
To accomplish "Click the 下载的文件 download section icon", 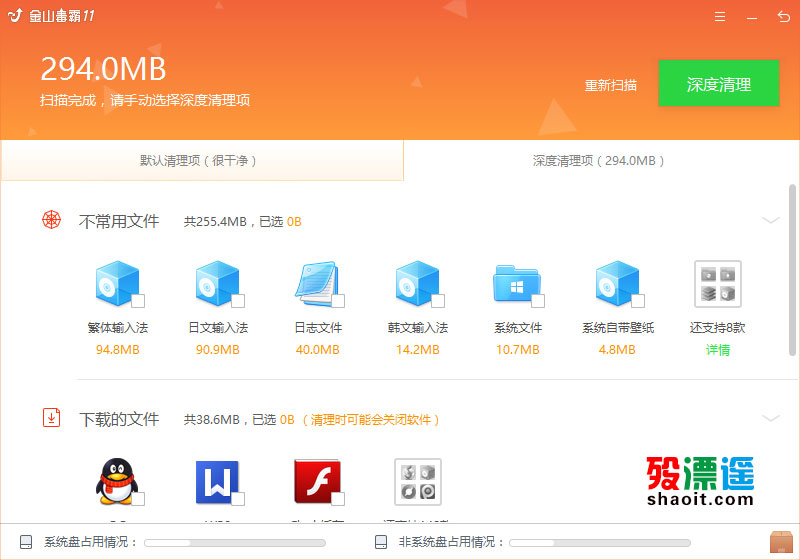I will click(x=52, y=418).
